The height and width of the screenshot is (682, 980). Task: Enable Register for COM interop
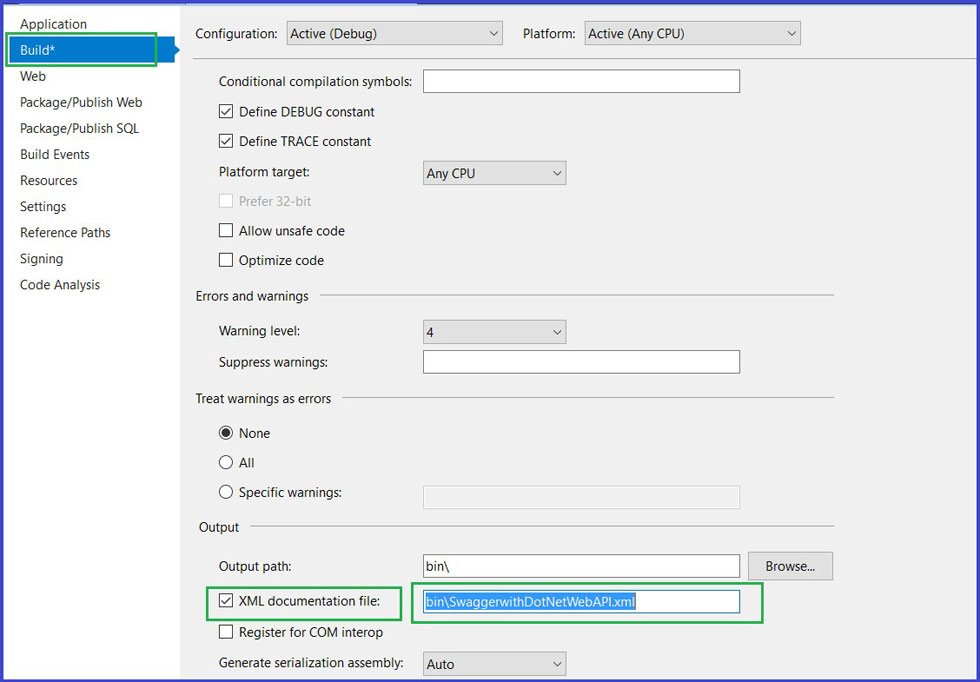click(226, 632)
